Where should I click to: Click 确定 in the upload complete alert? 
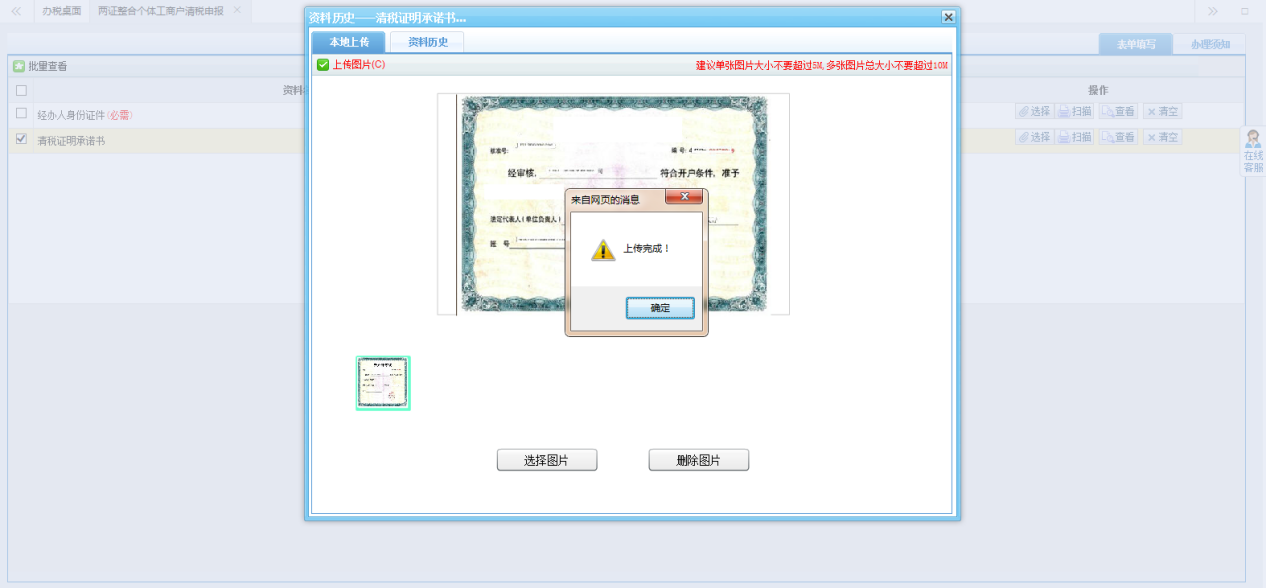point(660,308)
